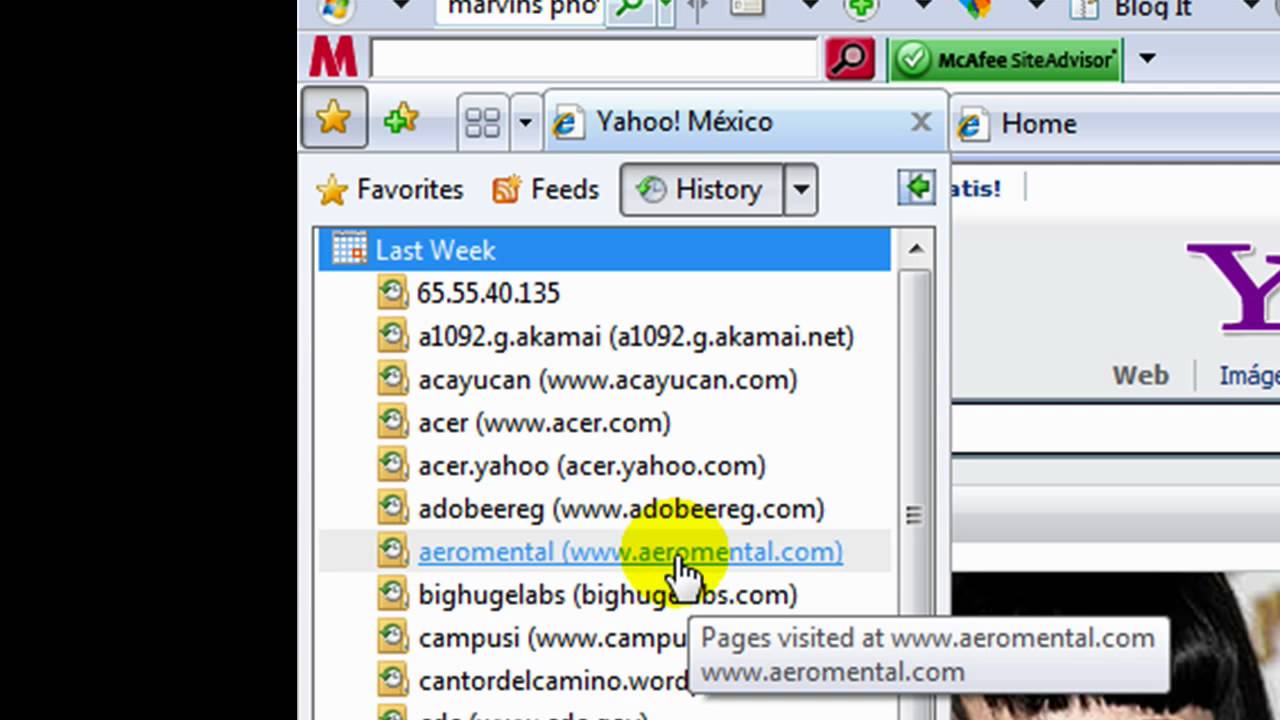This screenshot has height=720, width=1280.
Task: Click the Yahoo logo on the page
Action: coord(1233,285)
